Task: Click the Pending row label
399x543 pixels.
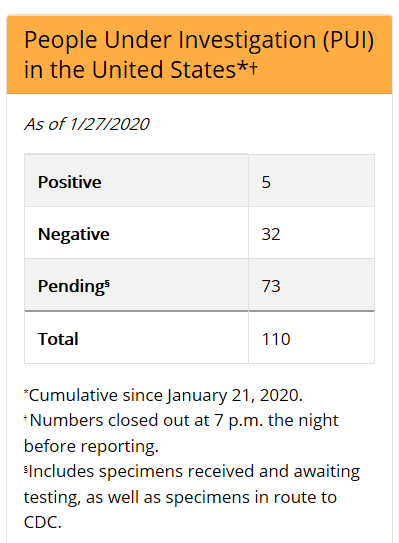Action: click(72, 286)
